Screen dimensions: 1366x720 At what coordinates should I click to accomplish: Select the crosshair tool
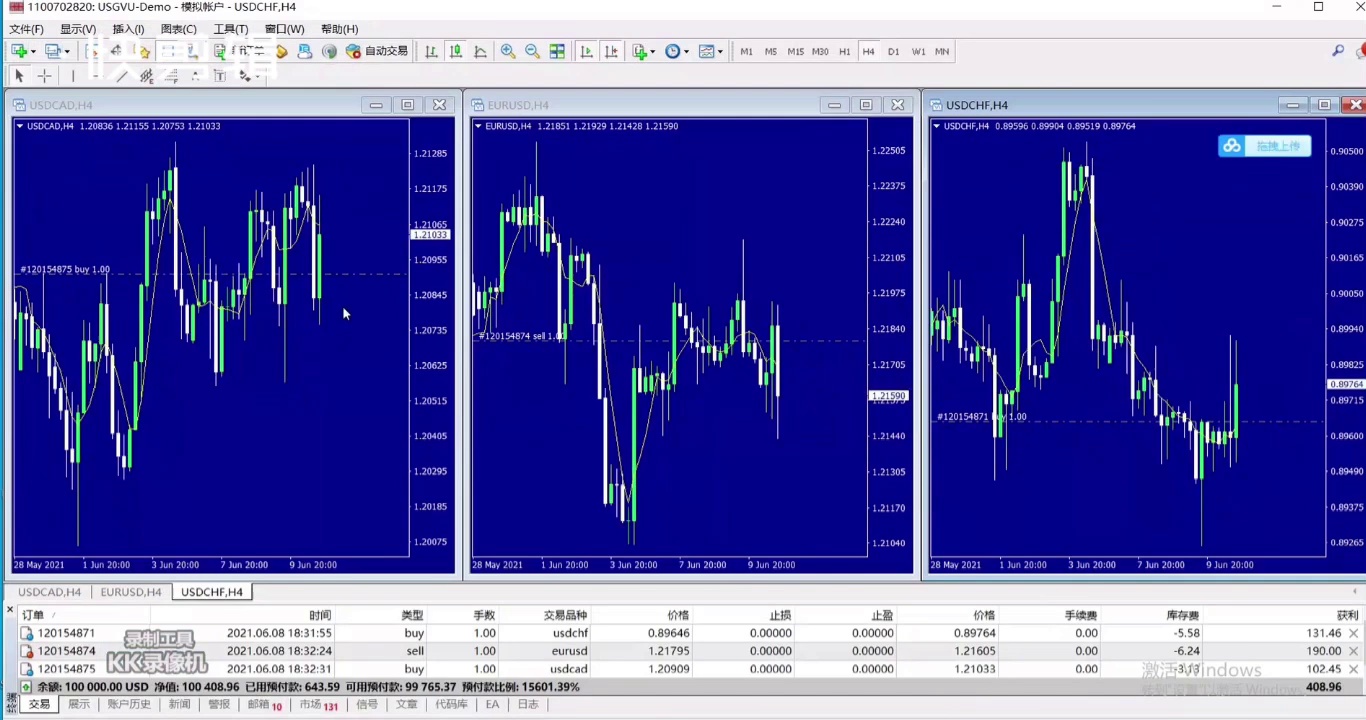44,76
